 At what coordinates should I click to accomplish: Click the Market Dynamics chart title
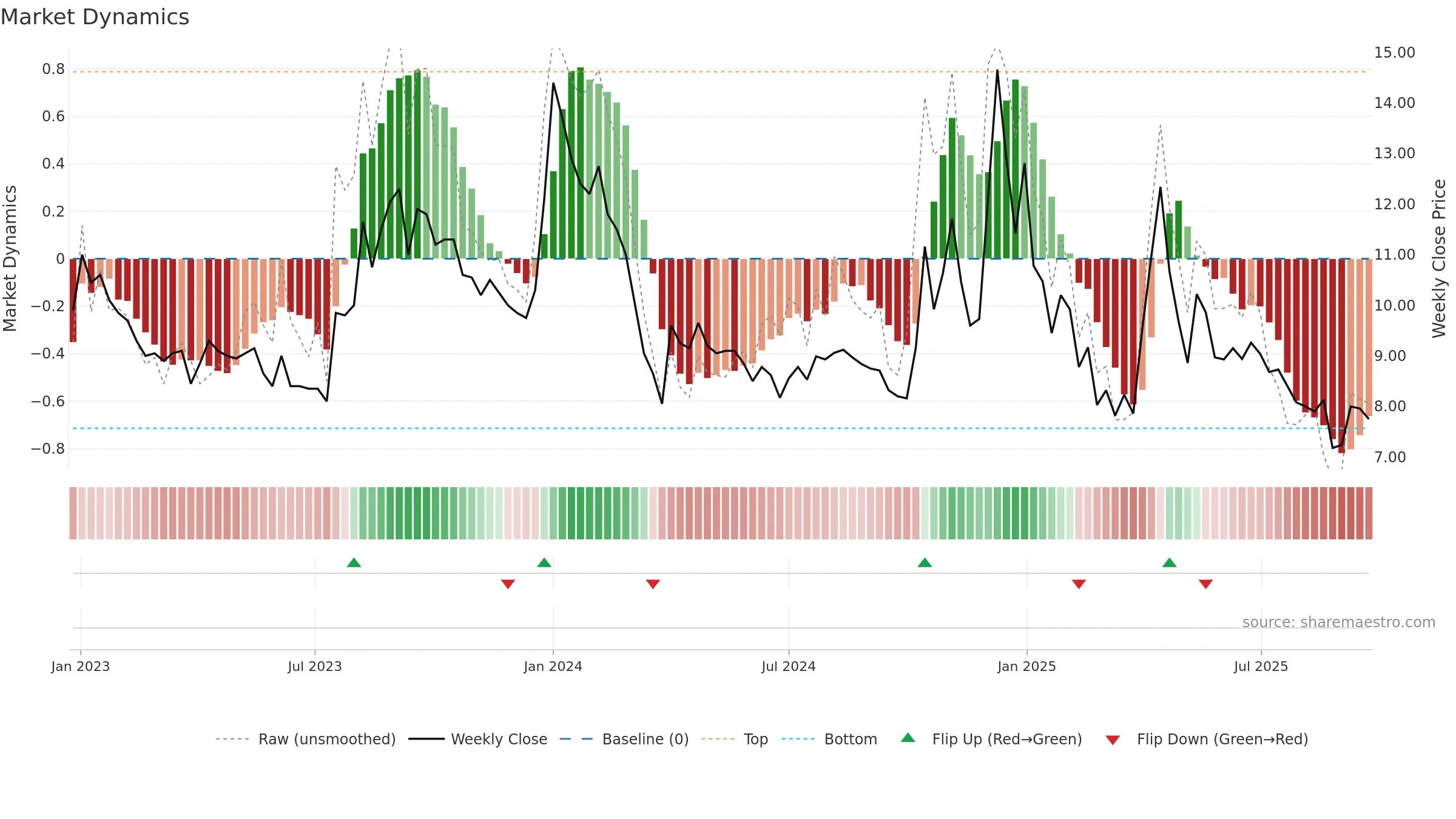pos(95,17)
